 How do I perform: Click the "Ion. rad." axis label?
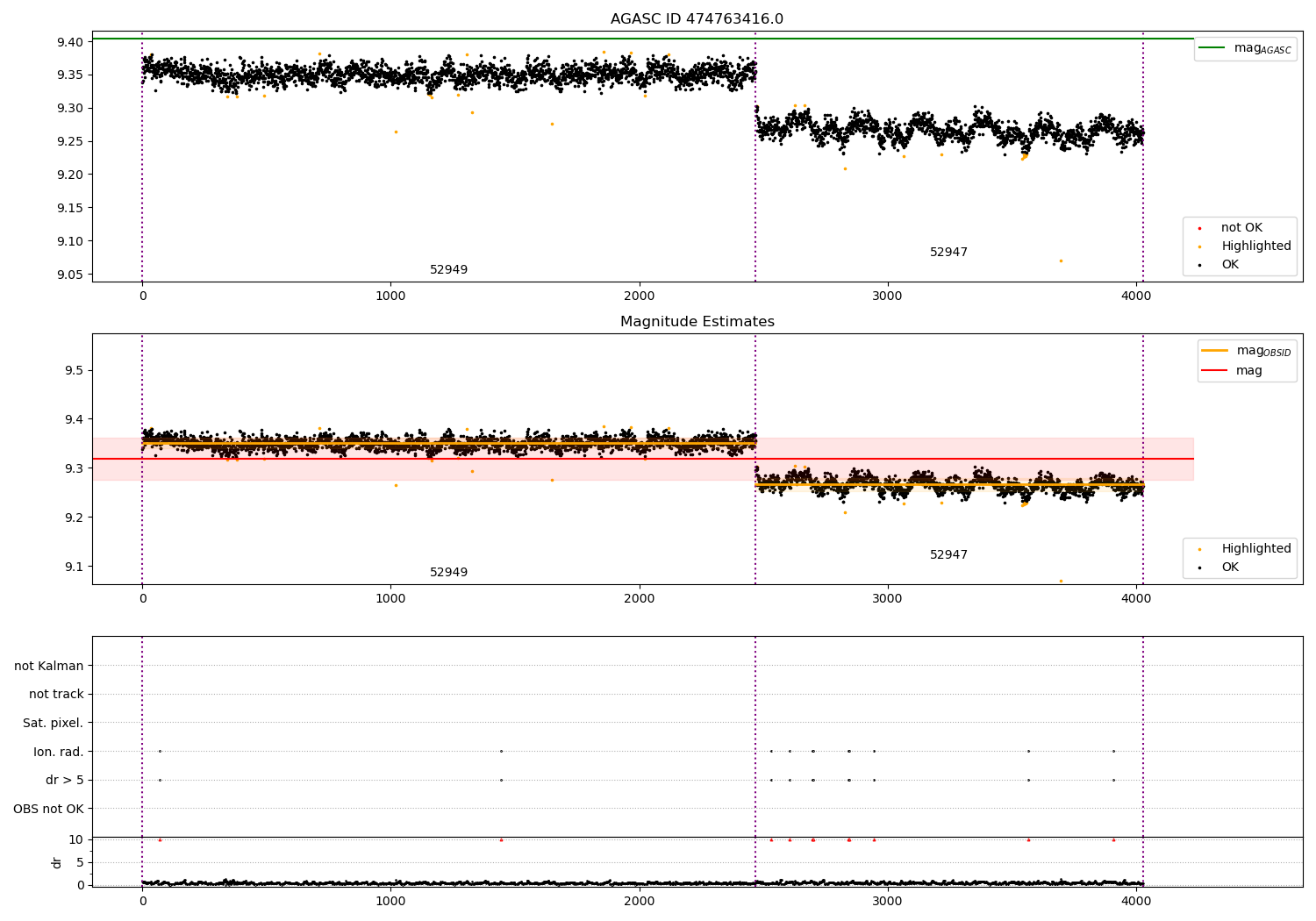pos(59,752)
